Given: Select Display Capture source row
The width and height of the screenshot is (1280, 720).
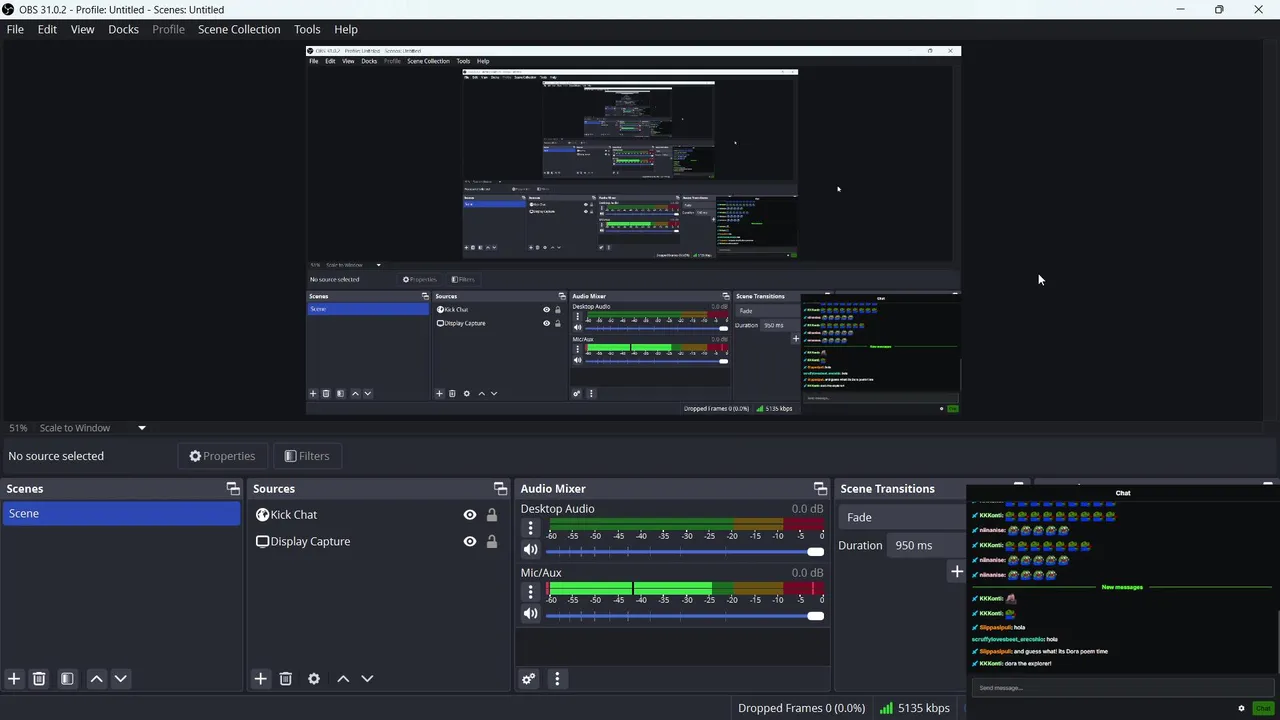Looking at the screenshot, I should (379, 541).
